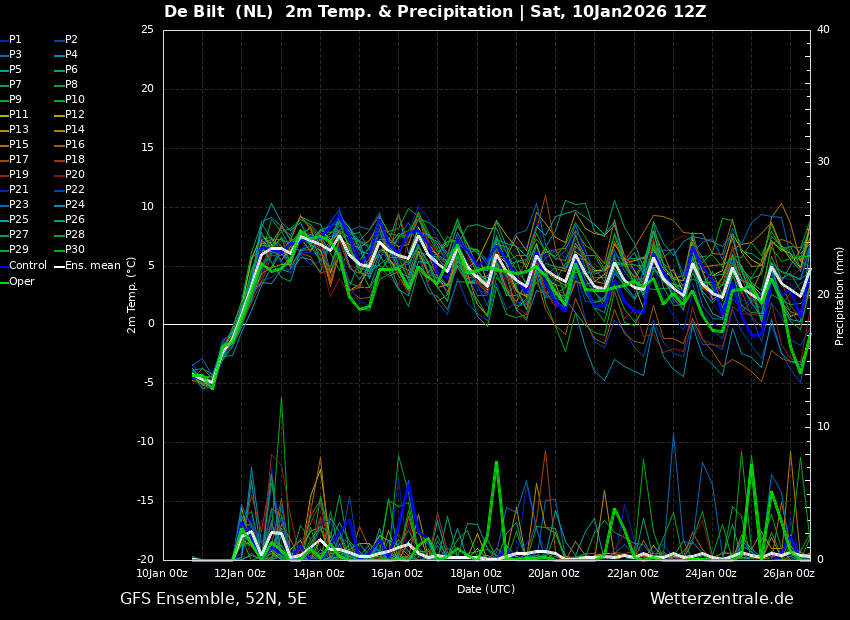850x620 pixels.
Task: Click the P29 legend label
Action: 18,249
